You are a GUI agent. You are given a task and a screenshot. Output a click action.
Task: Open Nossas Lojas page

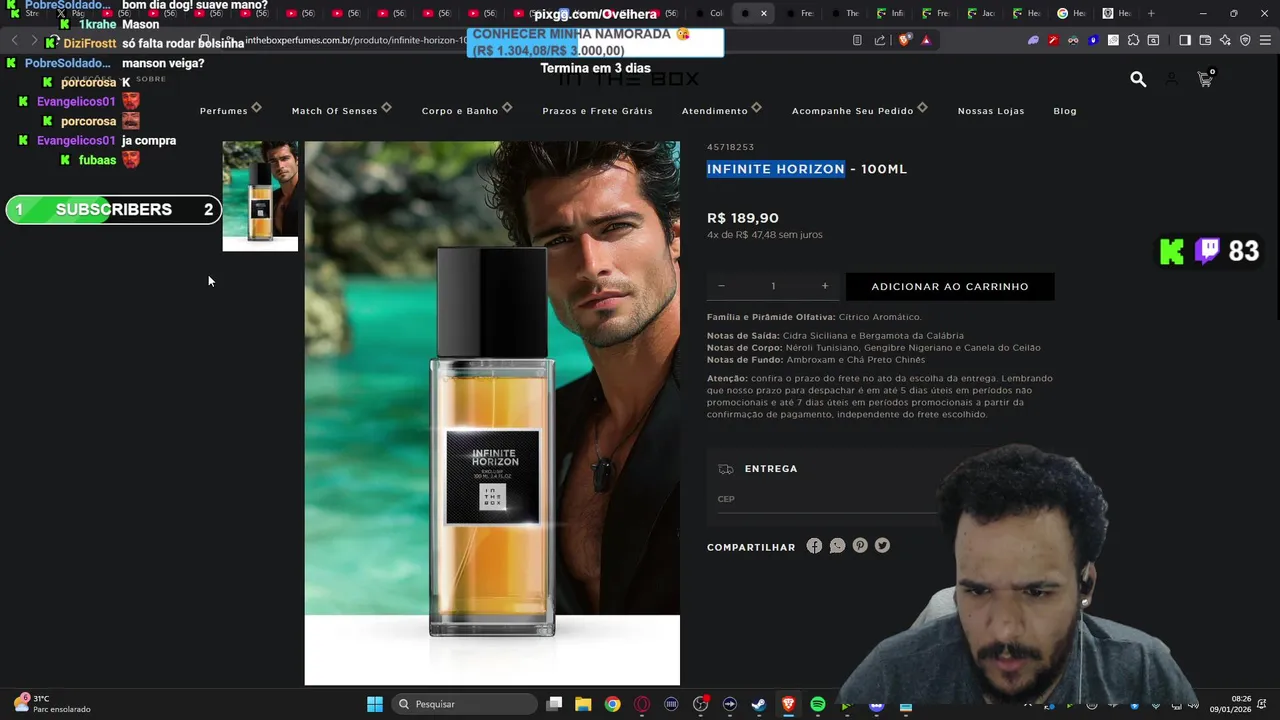(991, 111)
